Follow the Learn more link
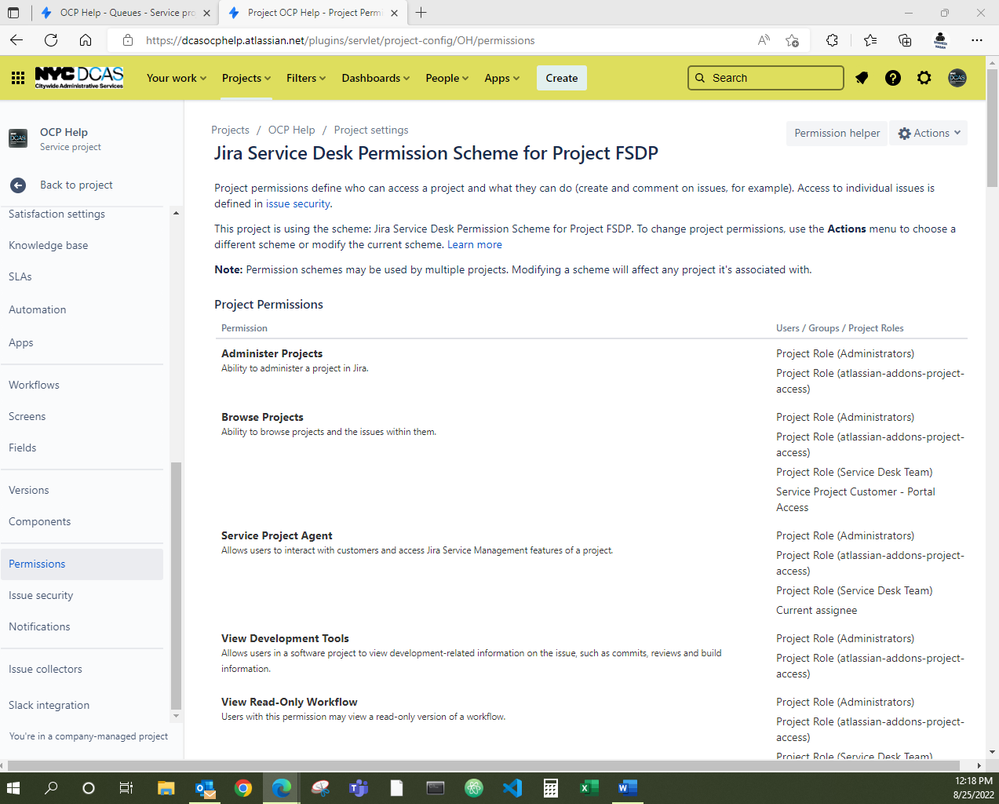This screenshot has width=999, height=804. pyautogui.click(x=475, y=245)
